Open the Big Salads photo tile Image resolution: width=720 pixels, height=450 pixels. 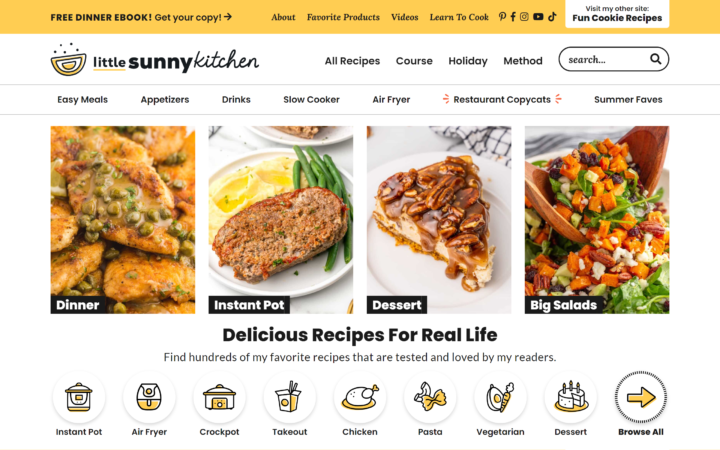click(x=597, y=220)
